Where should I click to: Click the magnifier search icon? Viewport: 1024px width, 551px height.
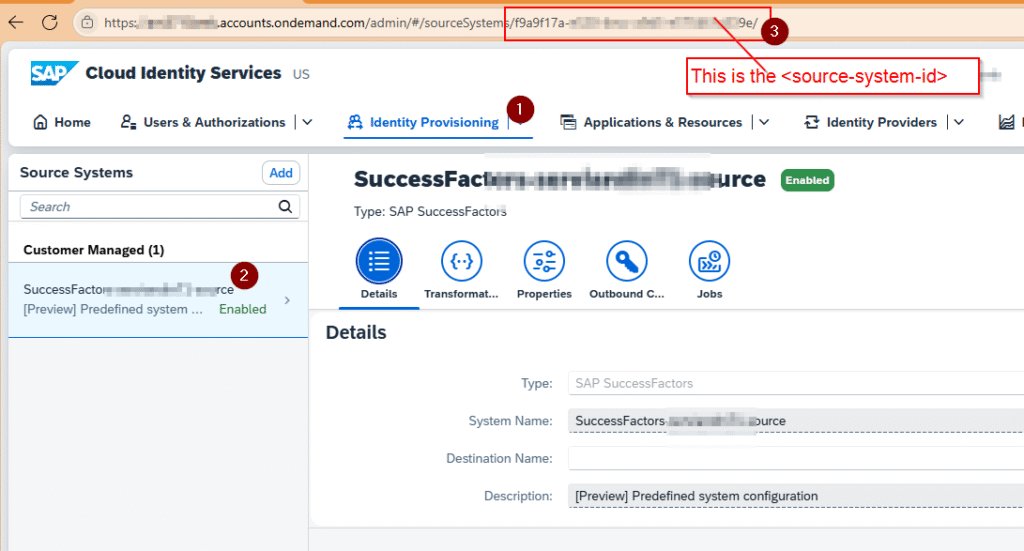tap(285, 206)
